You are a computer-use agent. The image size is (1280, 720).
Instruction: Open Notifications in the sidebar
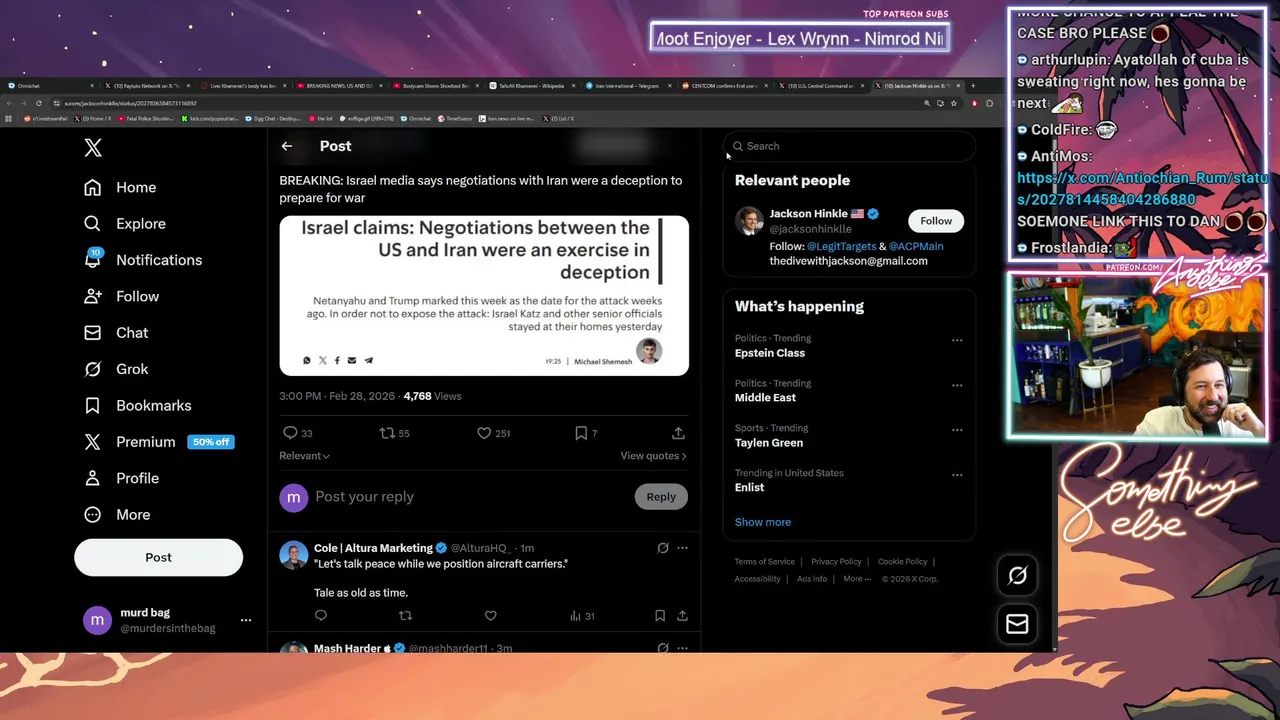tap(143, 260)
